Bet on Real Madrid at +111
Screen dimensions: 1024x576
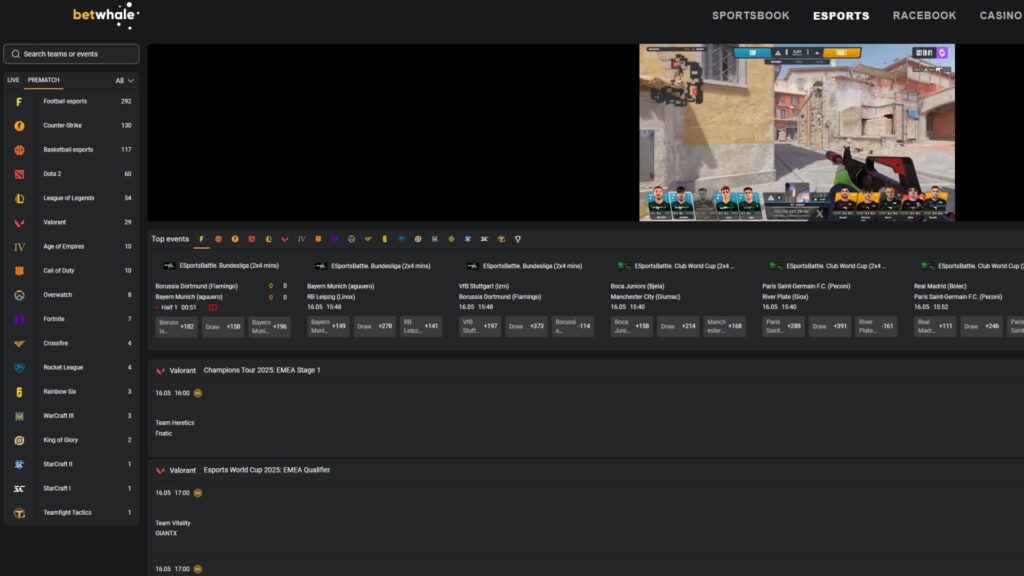[x=935, y=327]
